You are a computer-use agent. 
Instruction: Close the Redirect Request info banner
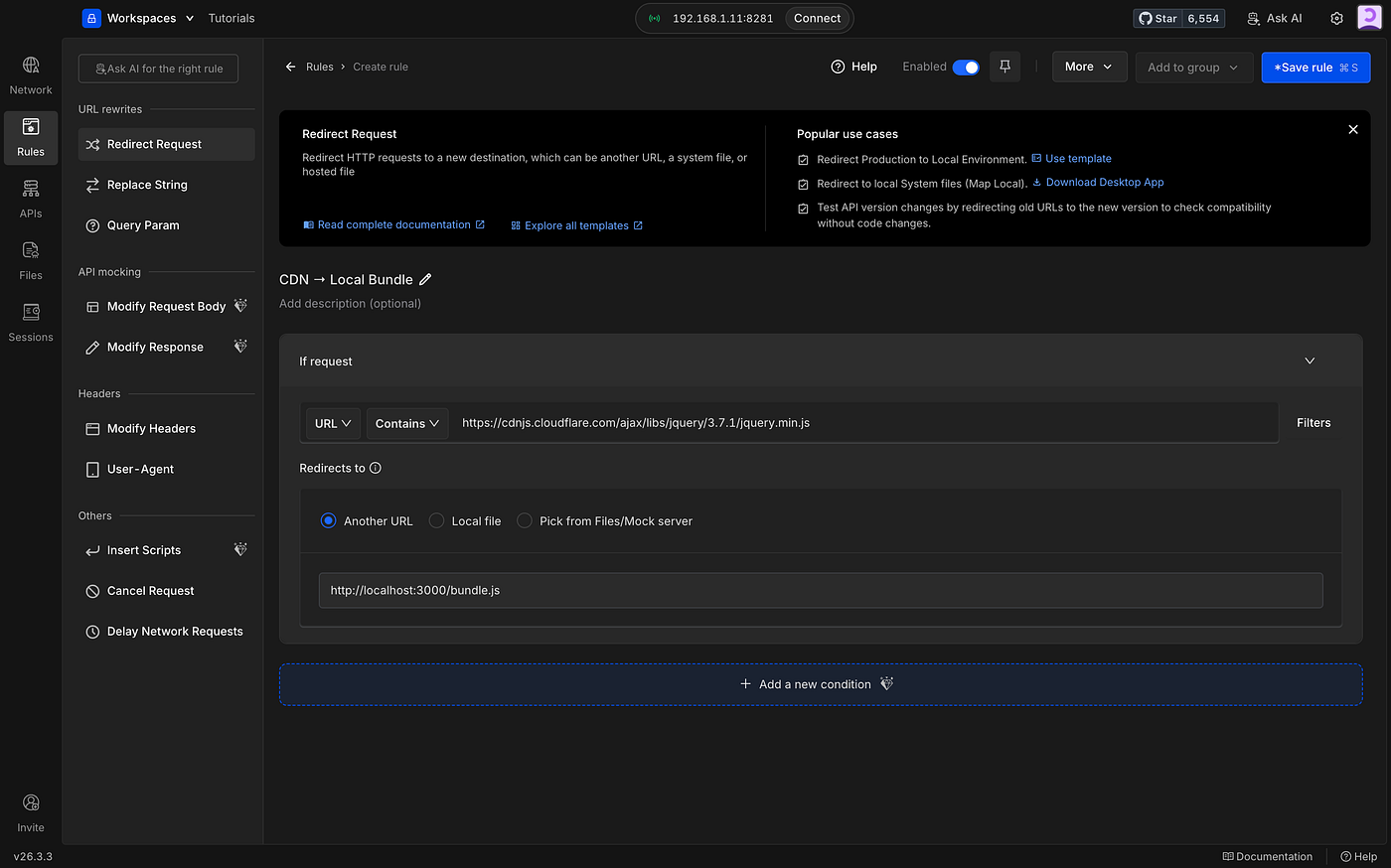(1352, 130)
